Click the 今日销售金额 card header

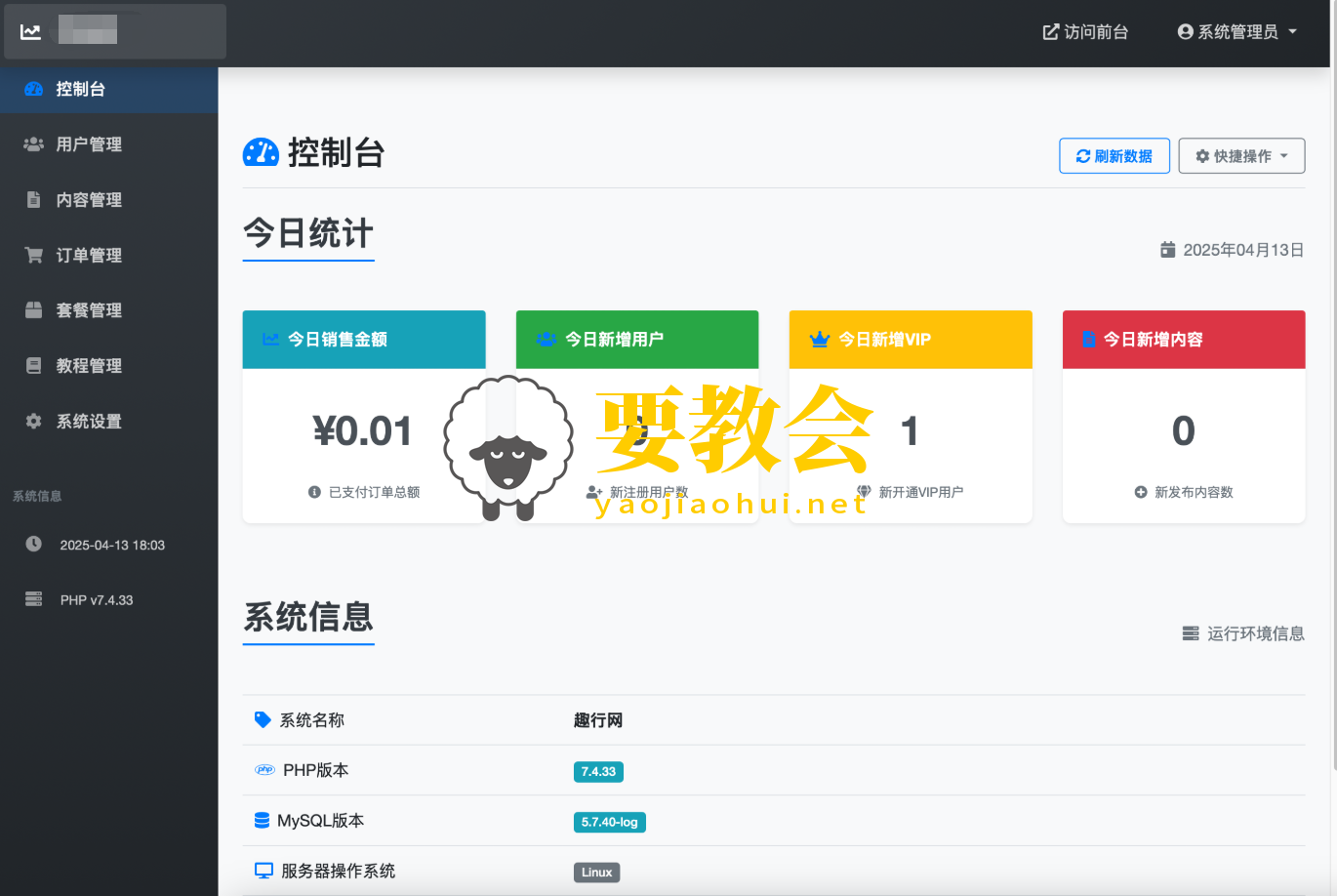click(364, 340)
